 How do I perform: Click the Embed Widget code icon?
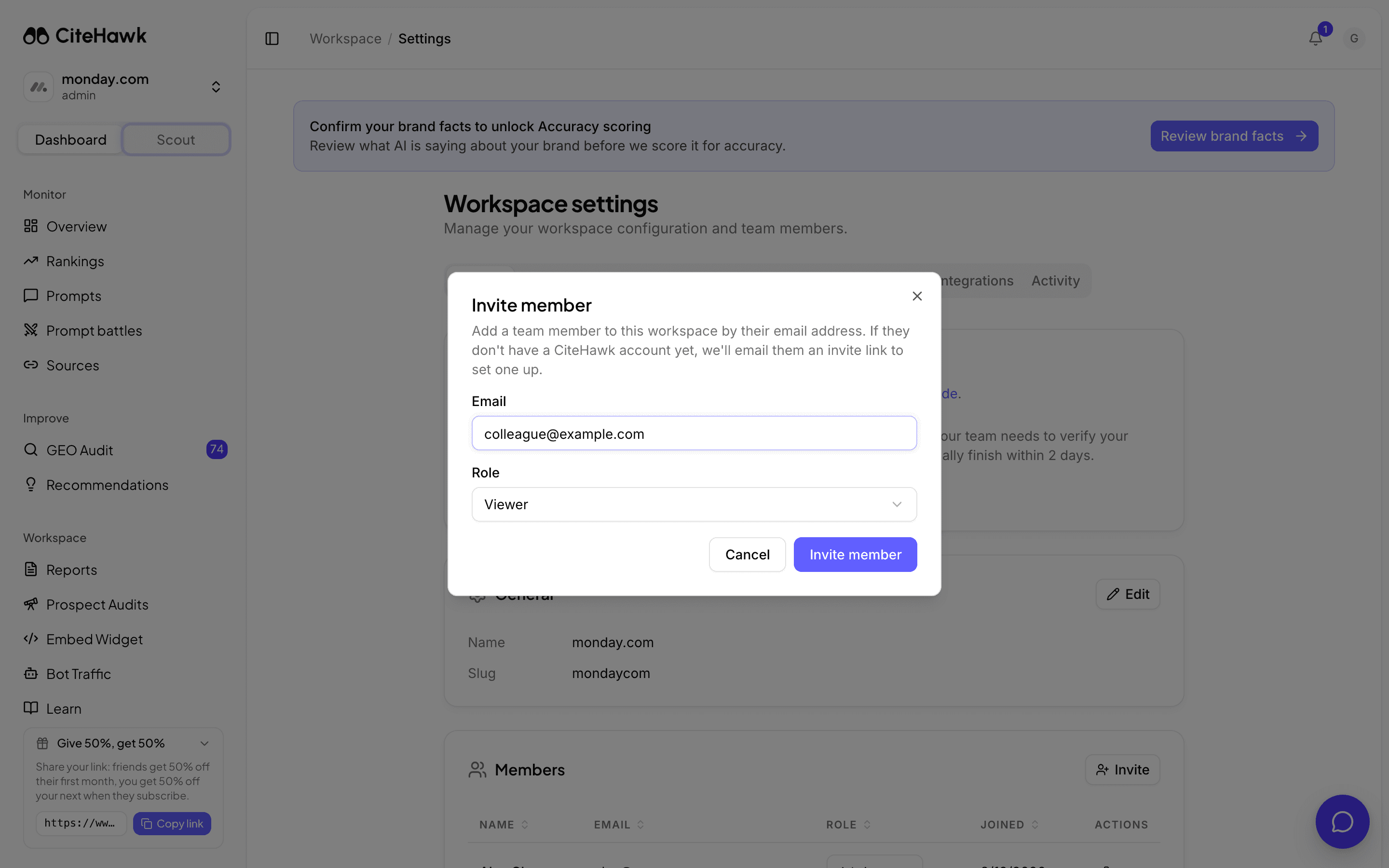point(31,638)
